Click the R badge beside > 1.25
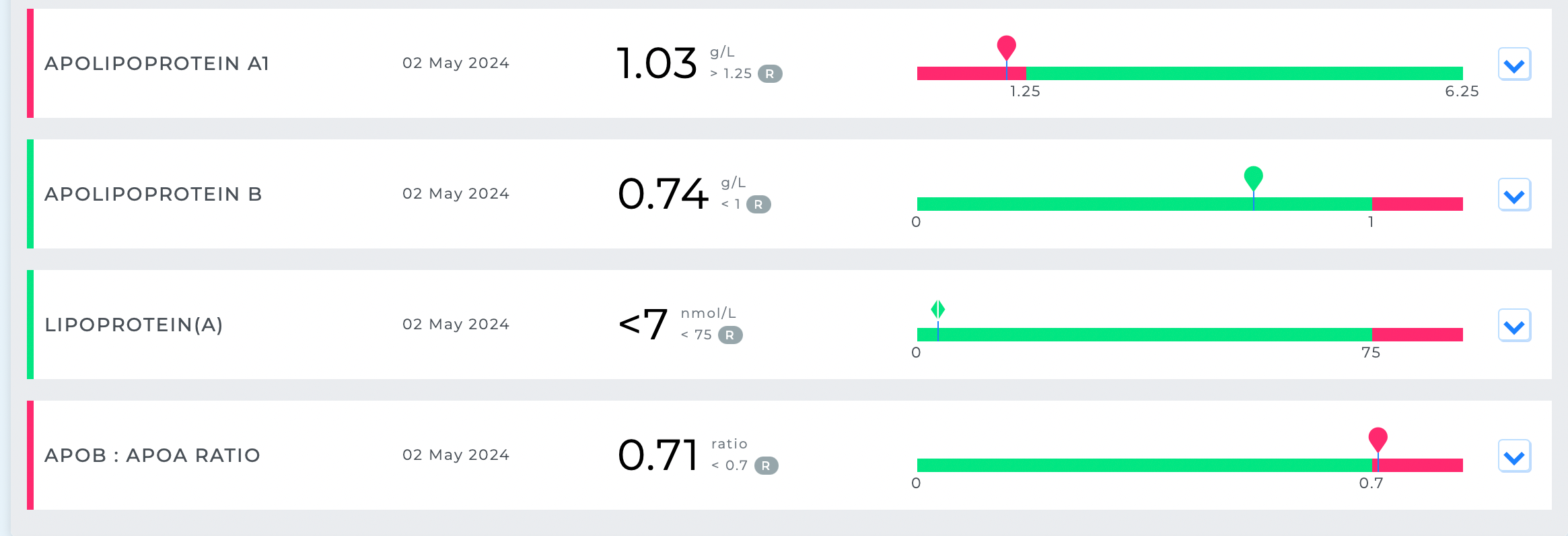This screenshot has height=536, width=1568. coord(770,73)
